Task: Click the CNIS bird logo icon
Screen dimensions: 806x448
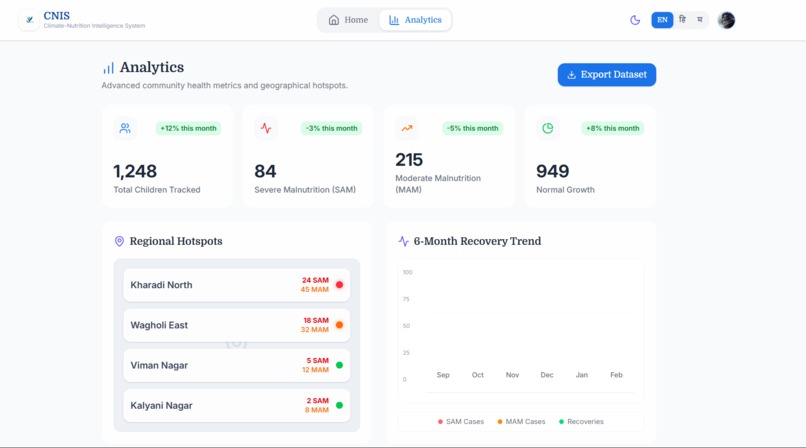Action: tap(29, 20)
